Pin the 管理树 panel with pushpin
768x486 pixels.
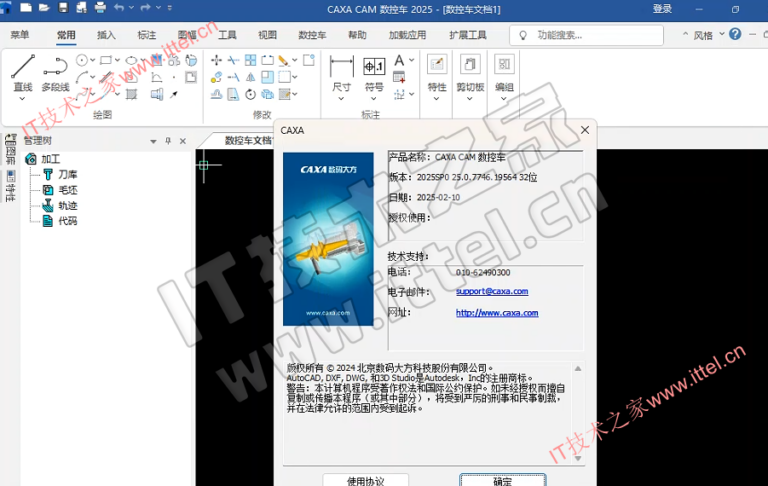[x=168, y=141]
